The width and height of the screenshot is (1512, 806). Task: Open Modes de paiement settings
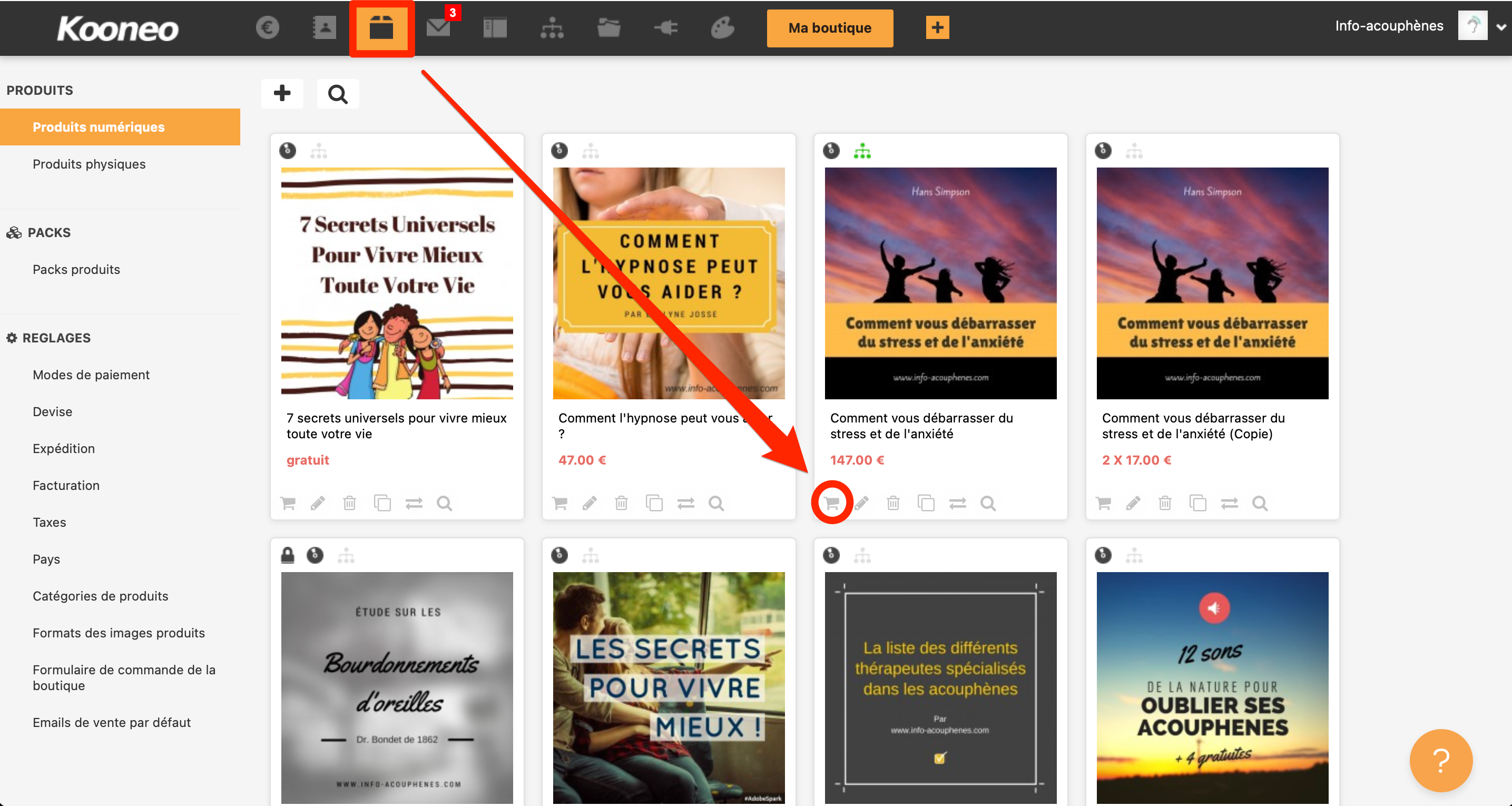91,375
